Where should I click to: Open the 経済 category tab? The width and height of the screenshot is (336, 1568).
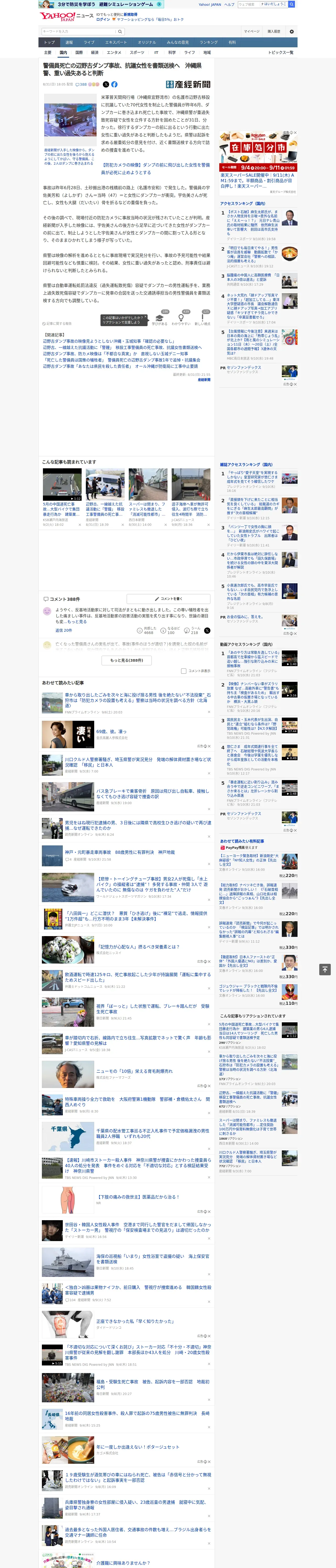coord(94,52)
